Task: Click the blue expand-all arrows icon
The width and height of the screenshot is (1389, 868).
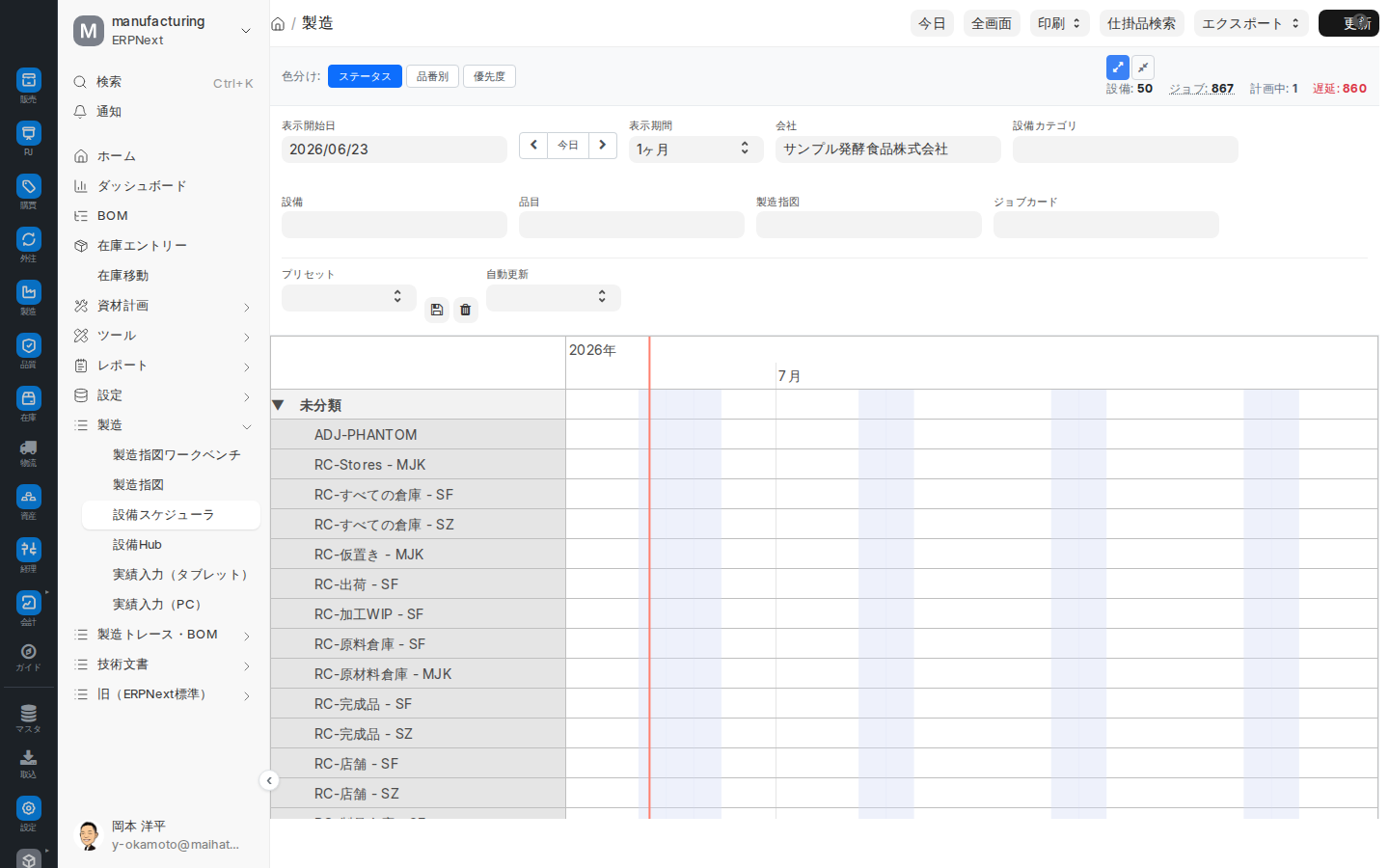Action: point(1118,68)
